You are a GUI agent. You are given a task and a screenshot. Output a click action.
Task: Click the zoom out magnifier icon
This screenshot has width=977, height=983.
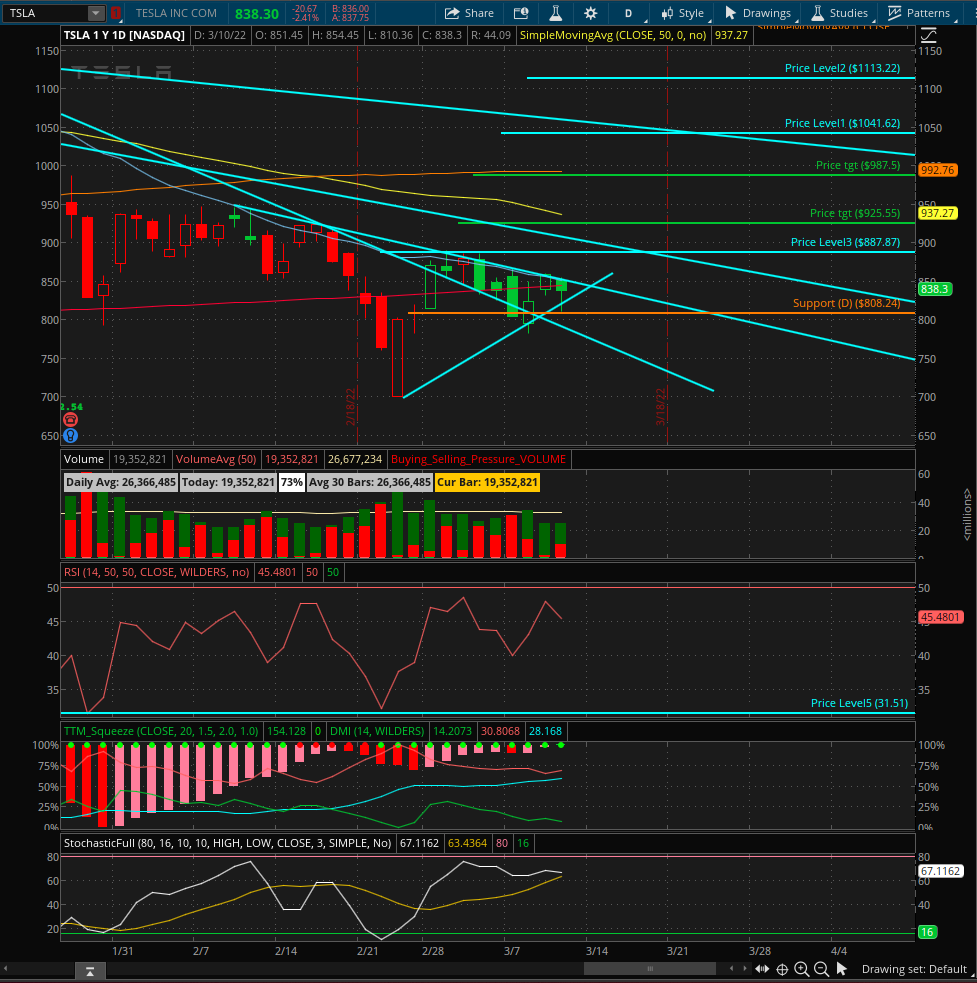point(821,969)
